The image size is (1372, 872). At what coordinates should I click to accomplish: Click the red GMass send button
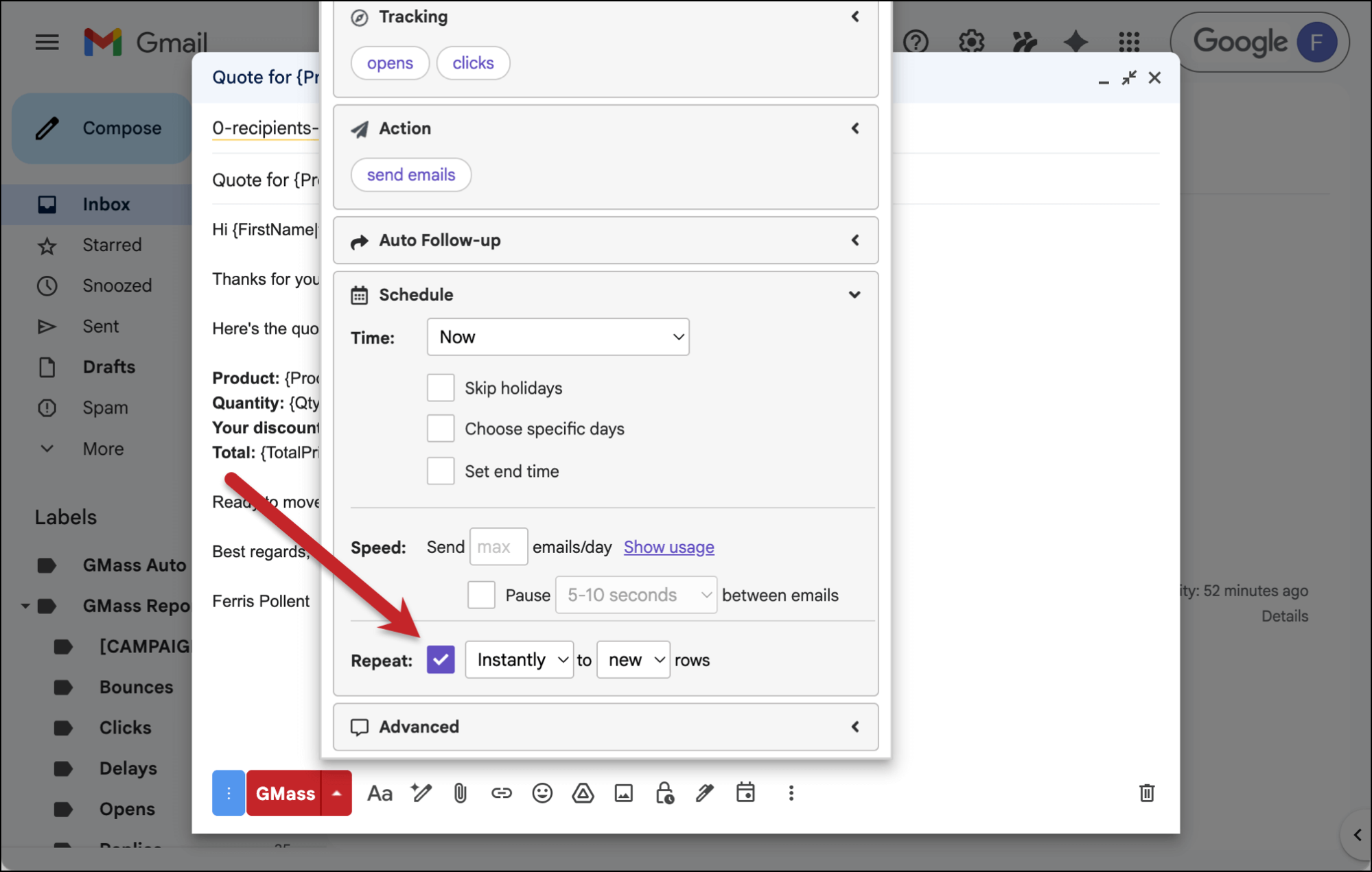click(x=284, y=793)
